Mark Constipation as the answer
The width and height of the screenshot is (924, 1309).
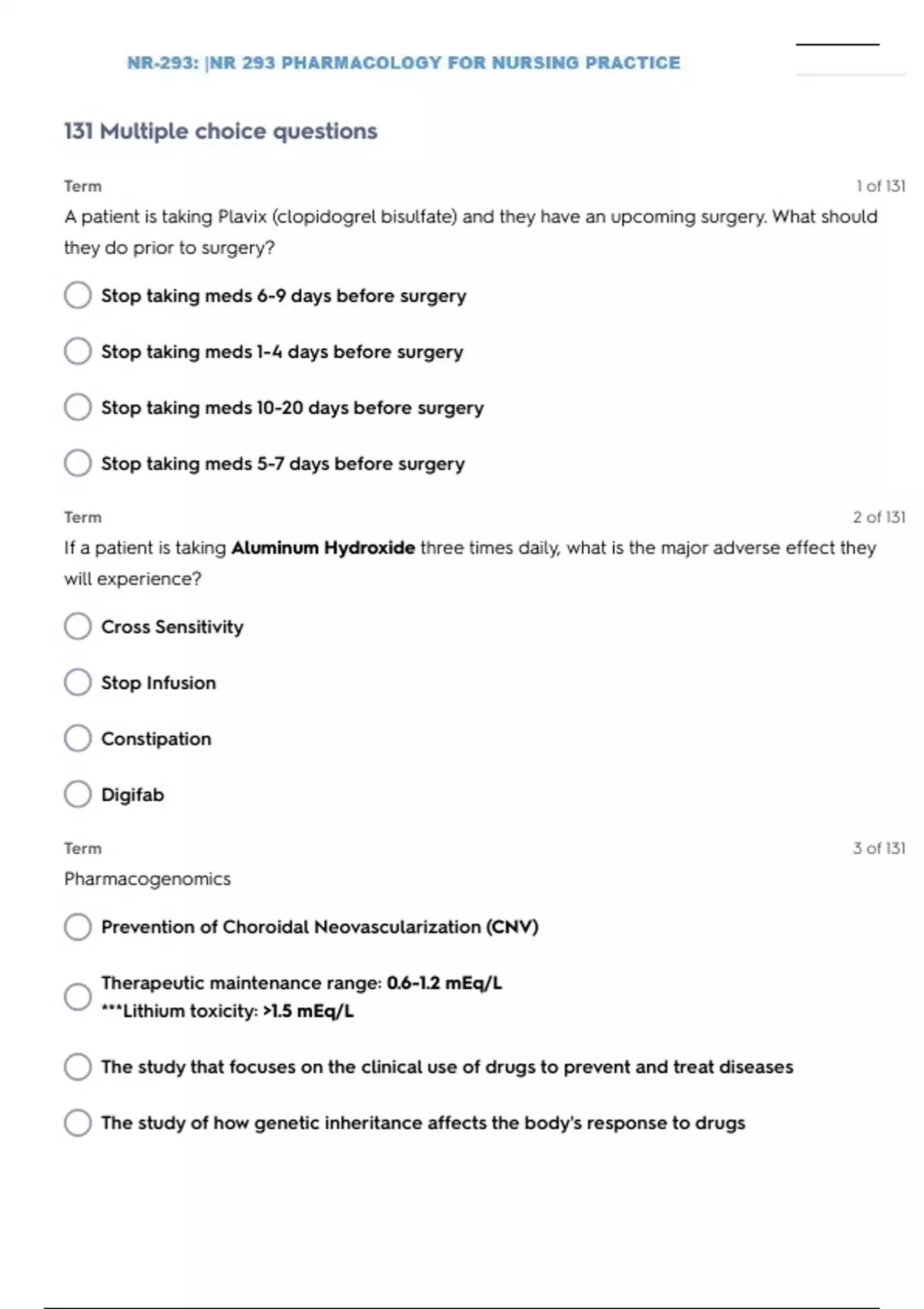click(78, 738)
